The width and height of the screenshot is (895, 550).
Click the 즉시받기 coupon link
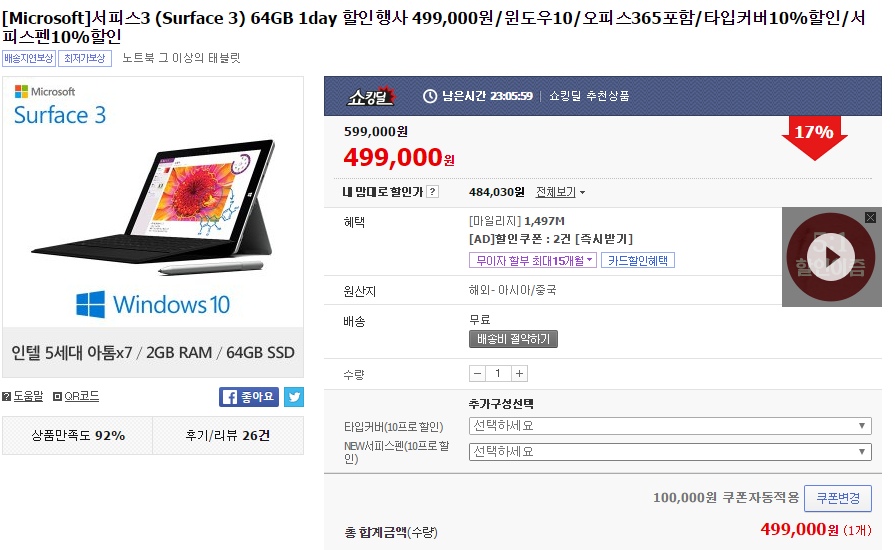pyautogui.click(x=604, y=239)
